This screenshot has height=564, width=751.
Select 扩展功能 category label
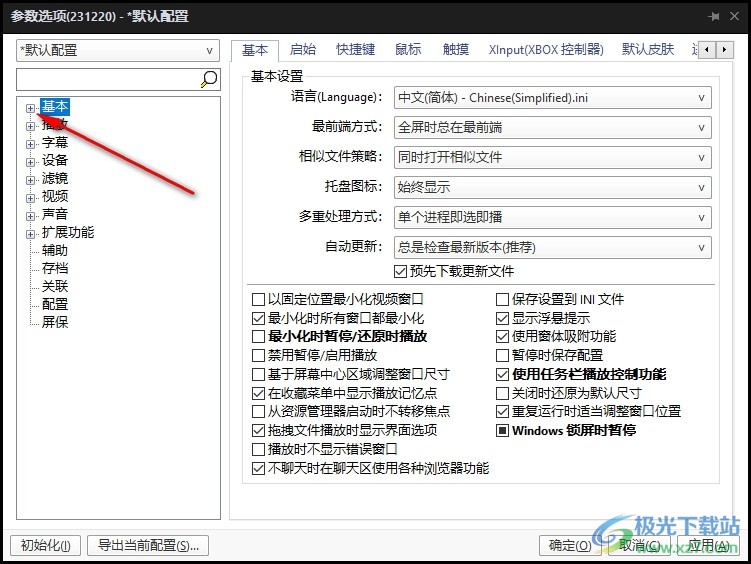tap(68, 233)
